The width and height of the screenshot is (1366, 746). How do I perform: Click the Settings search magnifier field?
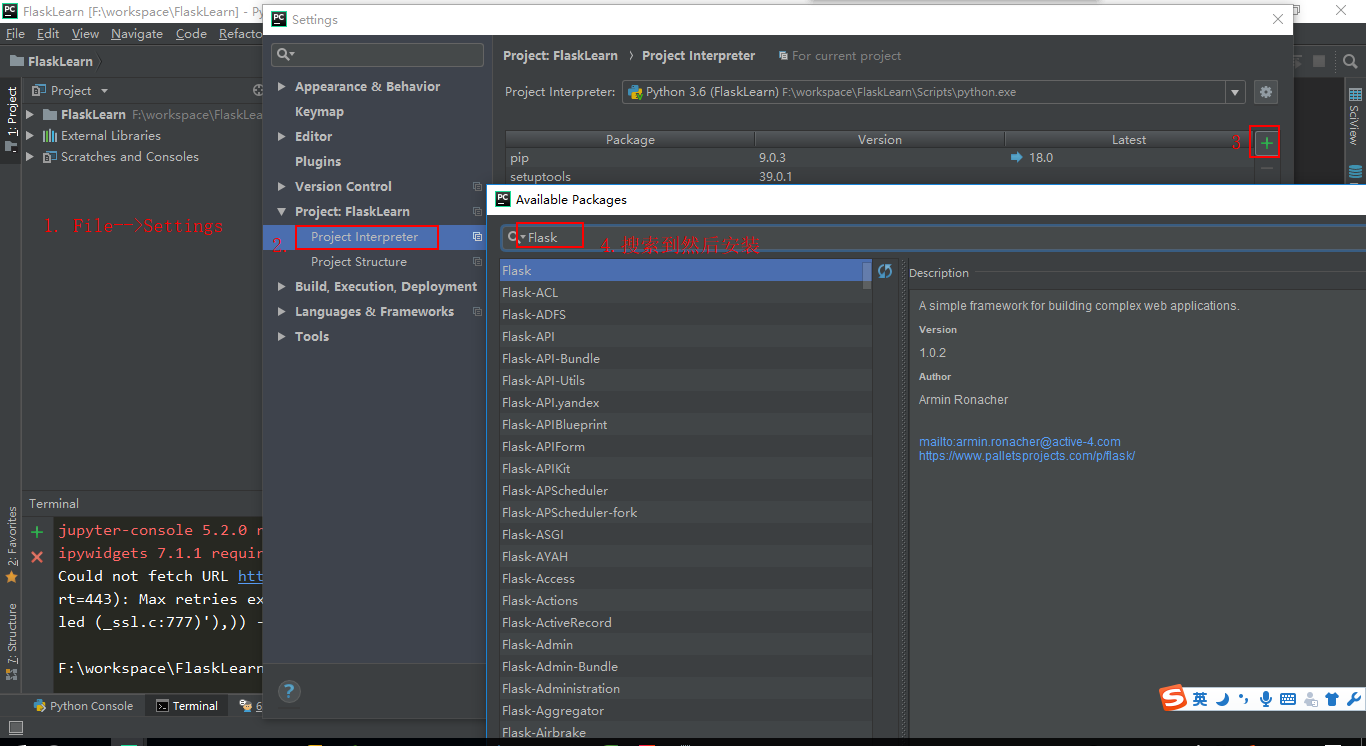(x=377, y=54)
